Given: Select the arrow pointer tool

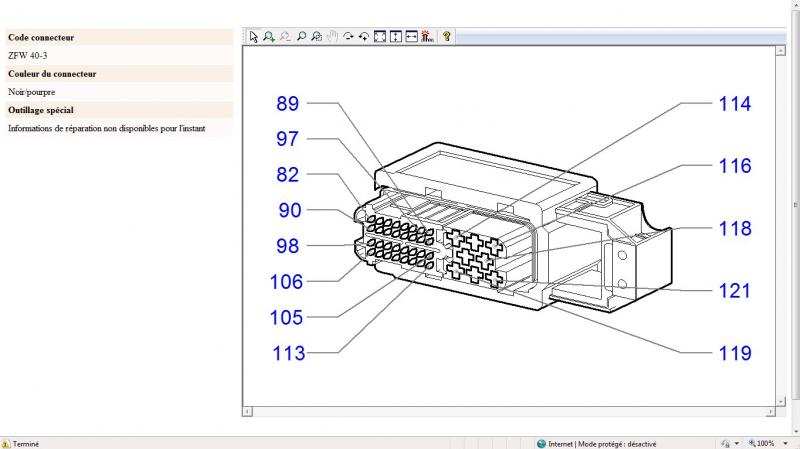Looking at the screenshot, I should [254, 36].
